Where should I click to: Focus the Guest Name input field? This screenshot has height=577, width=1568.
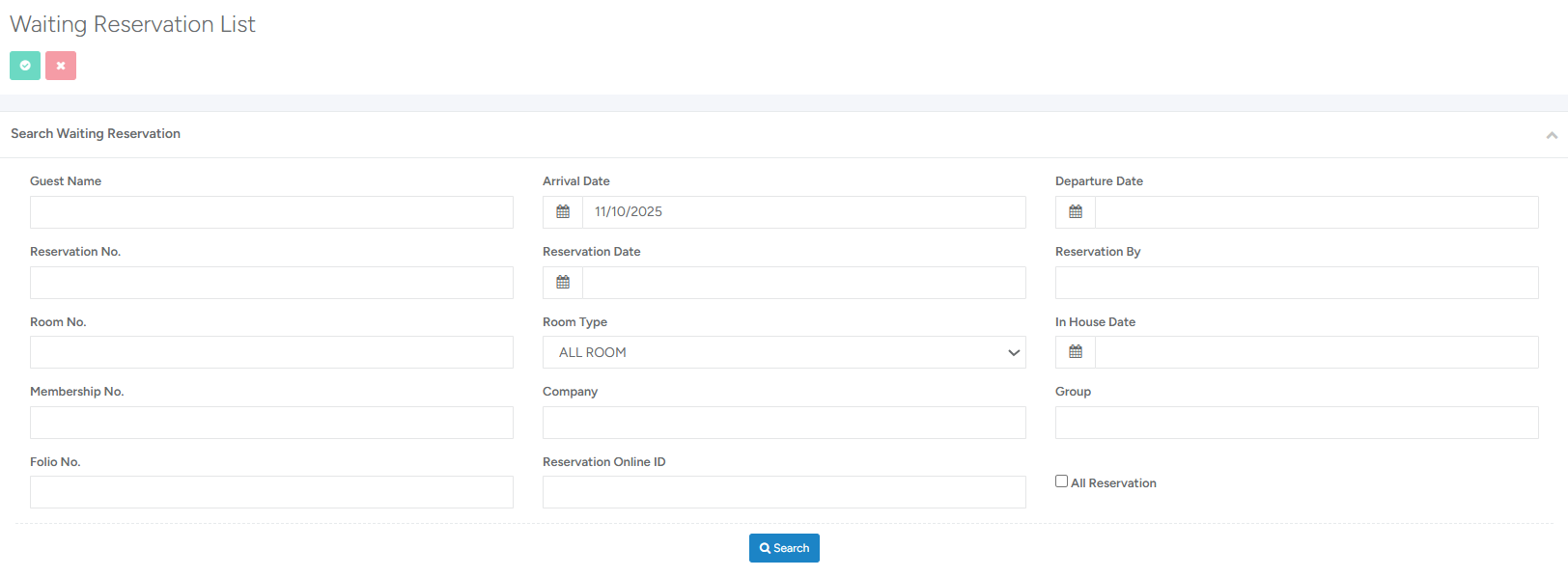(271, 212)
